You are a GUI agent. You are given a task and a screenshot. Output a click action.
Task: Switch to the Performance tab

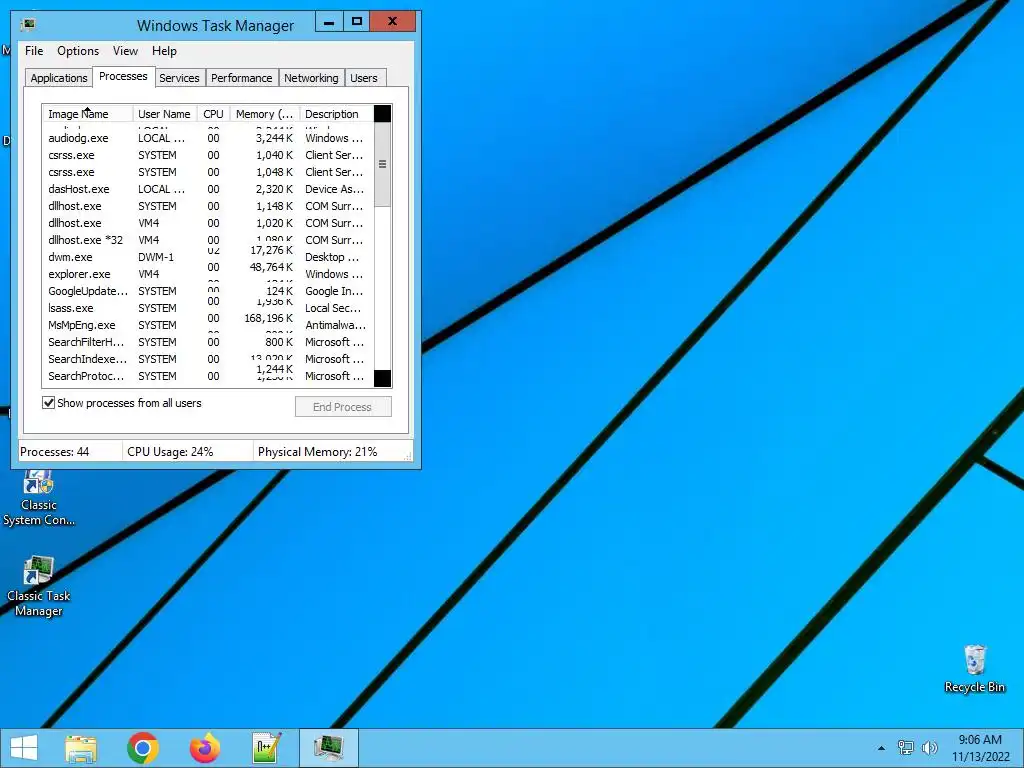[x=242, y=78]
